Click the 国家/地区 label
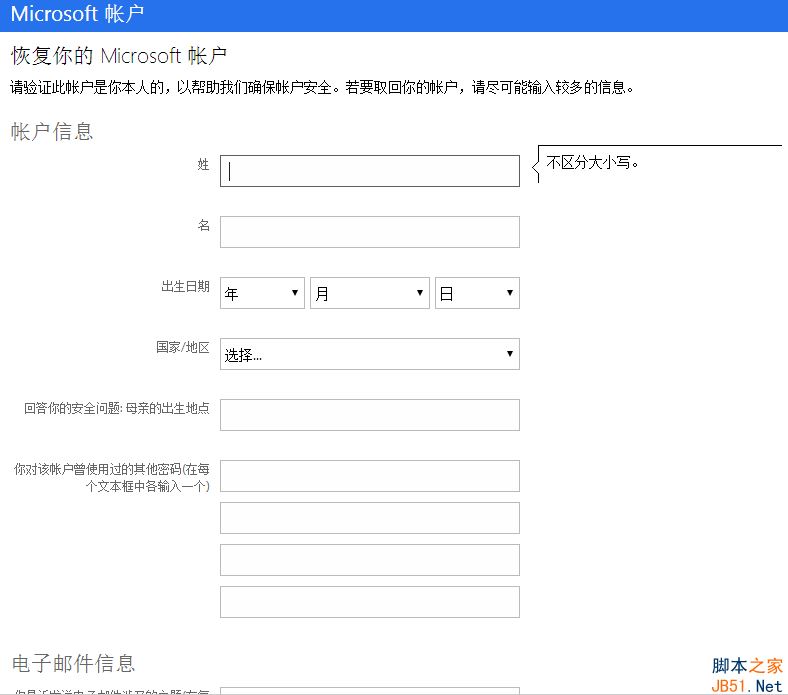The image size is (788, 695). pos(182,347)
